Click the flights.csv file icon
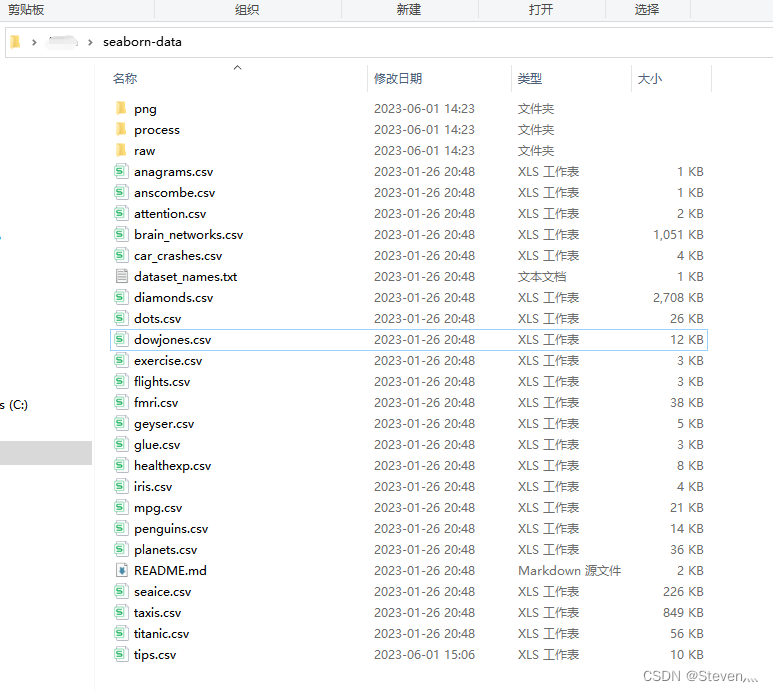This screenshot has width=773, height=692. click(x=121, y=381)
